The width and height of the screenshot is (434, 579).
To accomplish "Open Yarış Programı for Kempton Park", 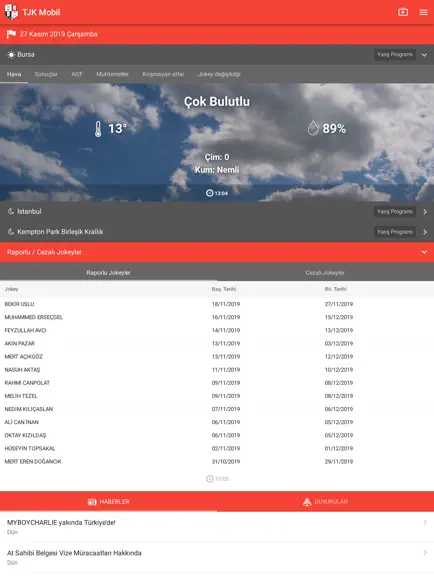I will tap(394, 232).
